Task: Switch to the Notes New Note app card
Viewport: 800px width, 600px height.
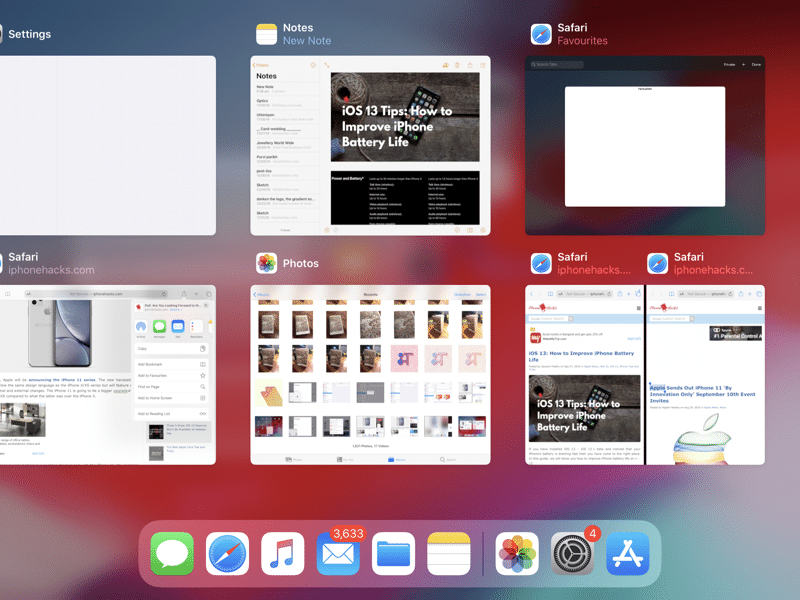Action: (x=370, y=146)
